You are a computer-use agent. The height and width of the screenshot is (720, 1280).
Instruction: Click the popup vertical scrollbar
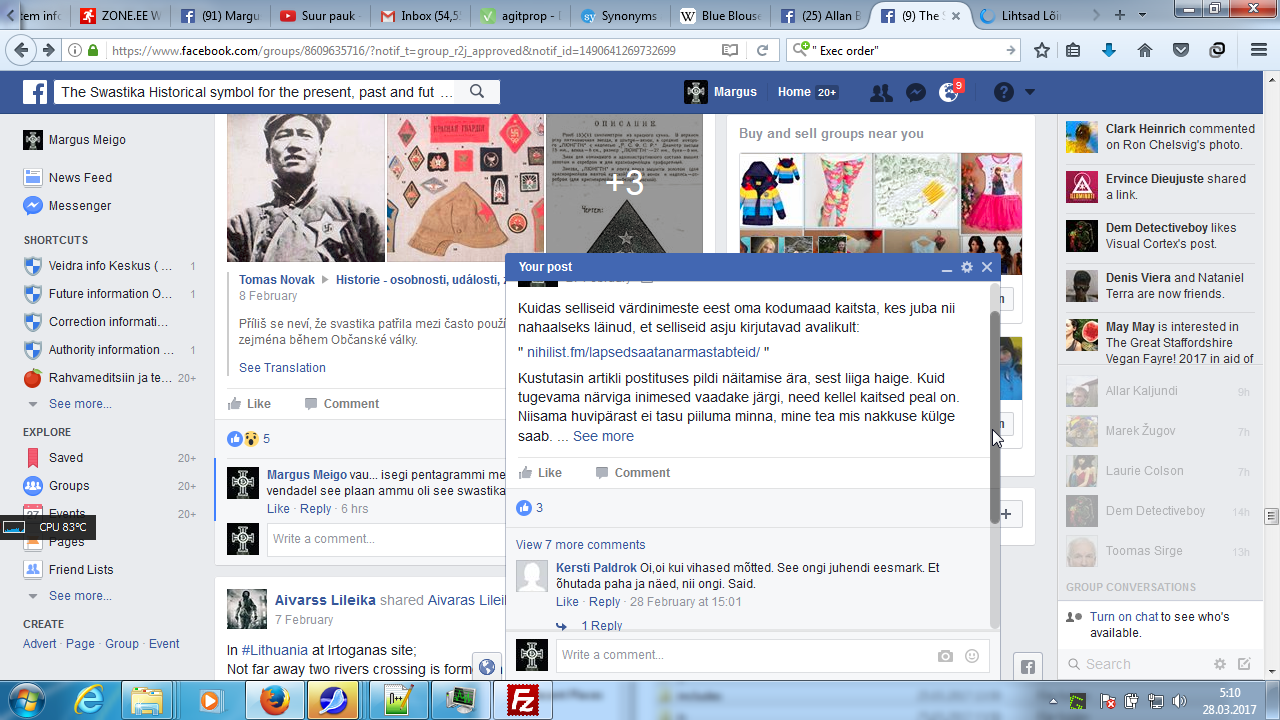[x=995, y=417]
